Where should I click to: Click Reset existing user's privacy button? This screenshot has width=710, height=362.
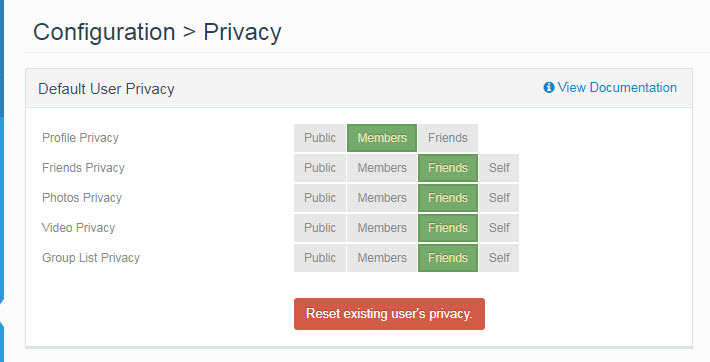click(389, 314)
